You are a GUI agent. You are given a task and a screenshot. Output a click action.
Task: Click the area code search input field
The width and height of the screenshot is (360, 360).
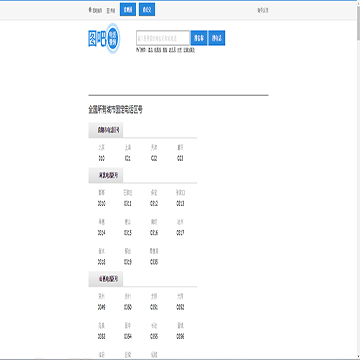point(163,38)
